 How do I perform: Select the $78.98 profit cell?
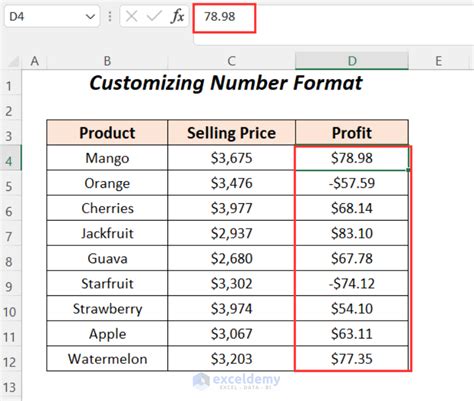(x=352, y=158)
